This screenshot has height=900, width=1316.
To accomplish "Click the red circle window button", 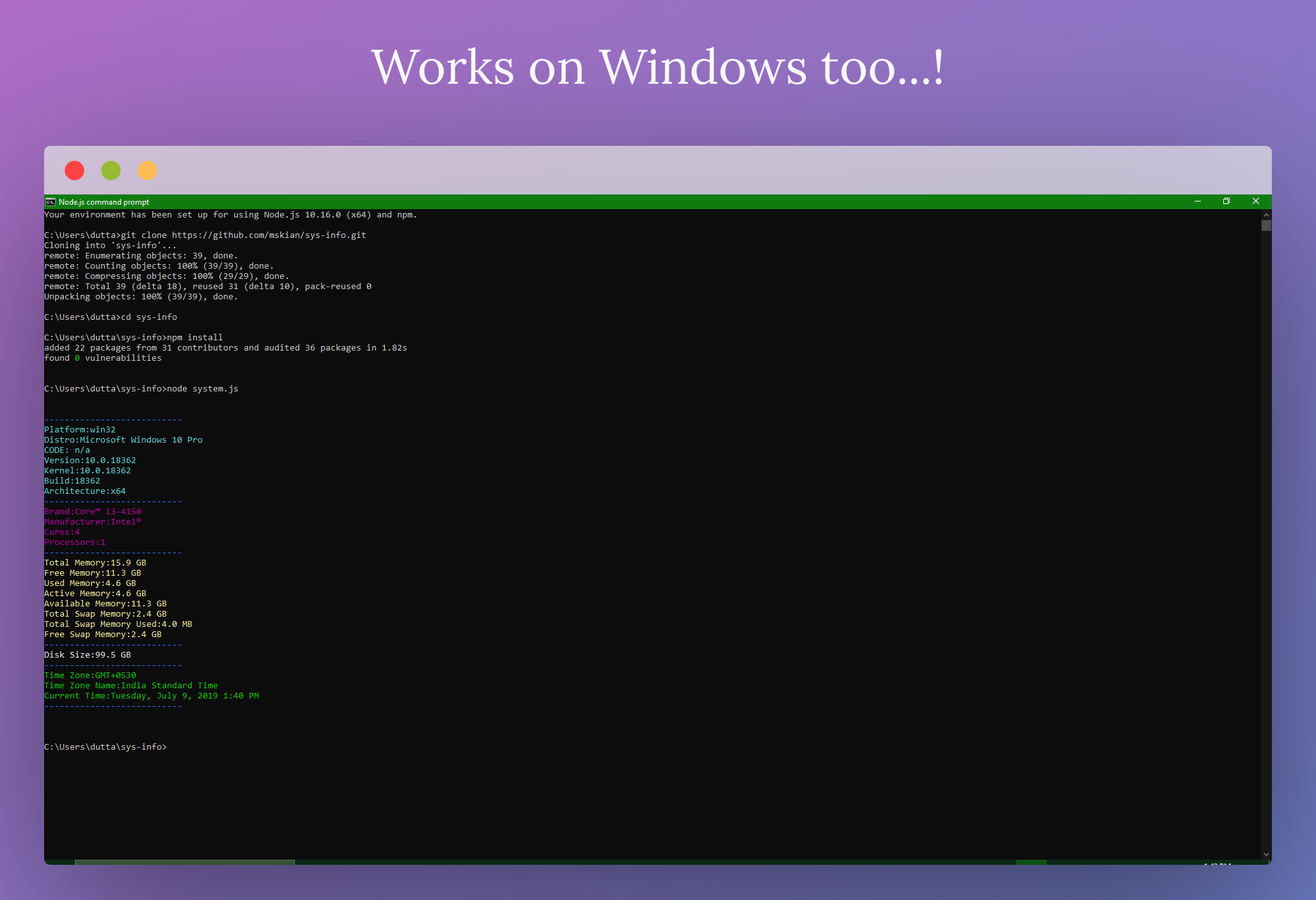I will click(74, 170).
